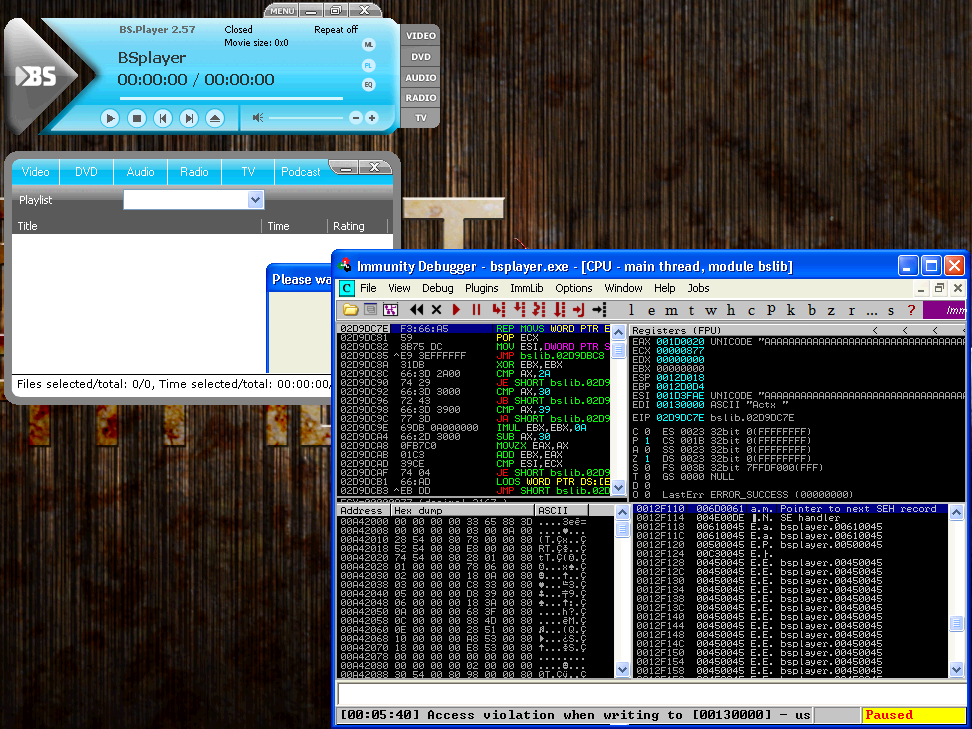The height and width of the screenshot is (729, 972).
Task: Open File menu in Immunity Debugger
Action: [x=368, y=288]
